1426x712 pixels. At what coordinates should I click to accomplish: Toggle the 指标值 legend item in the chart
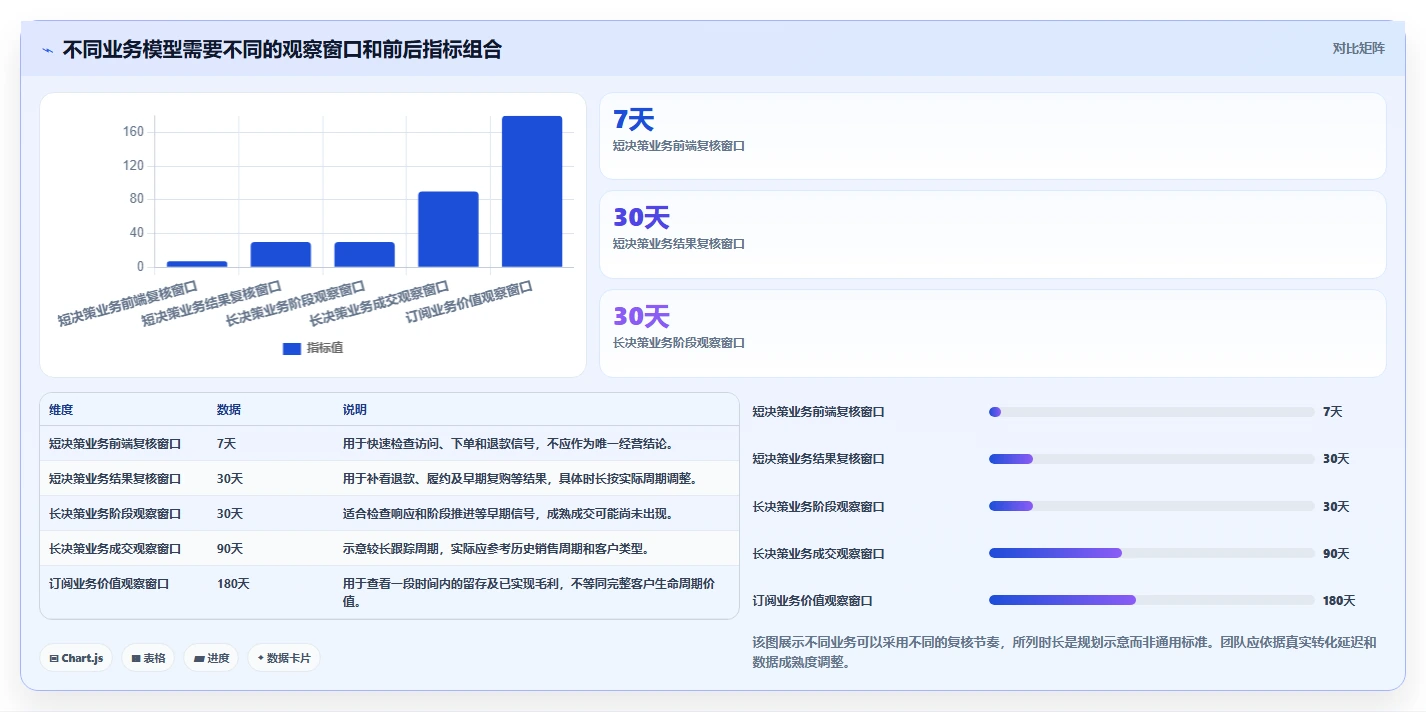pos(313,348)
